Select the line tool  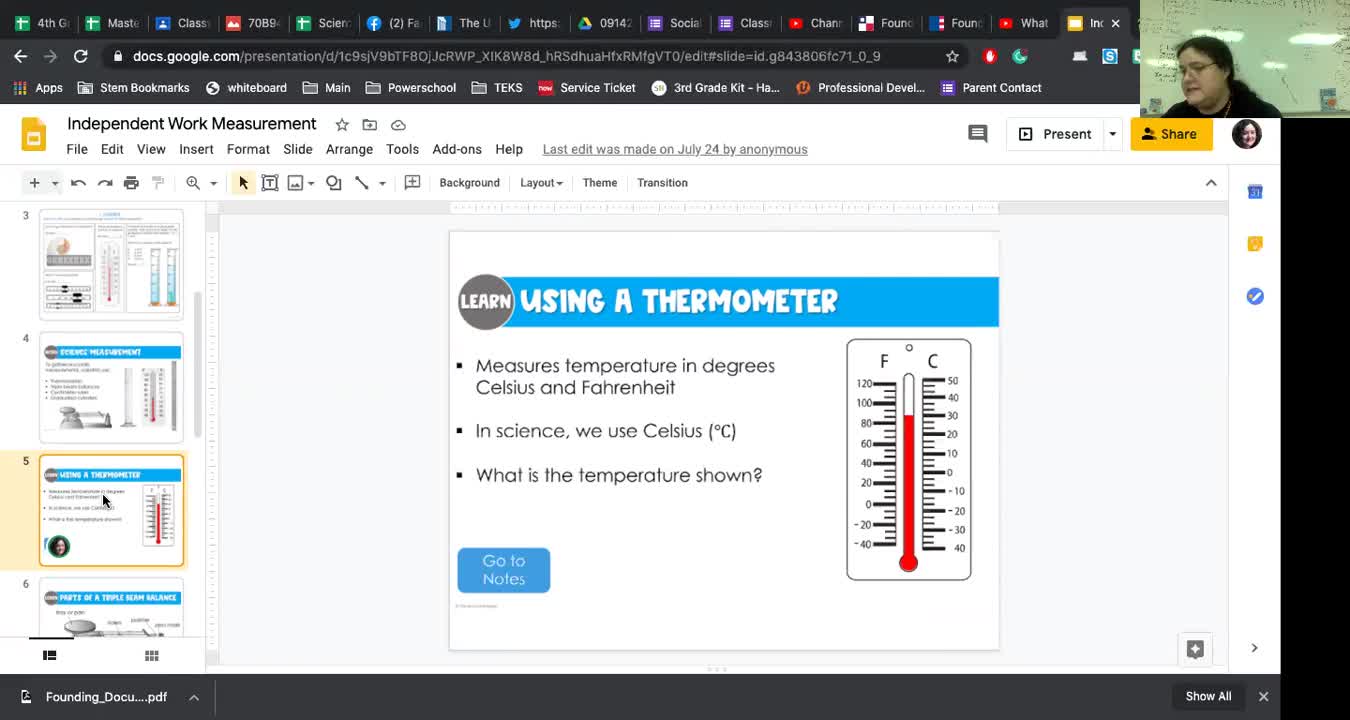pos(362,183)
